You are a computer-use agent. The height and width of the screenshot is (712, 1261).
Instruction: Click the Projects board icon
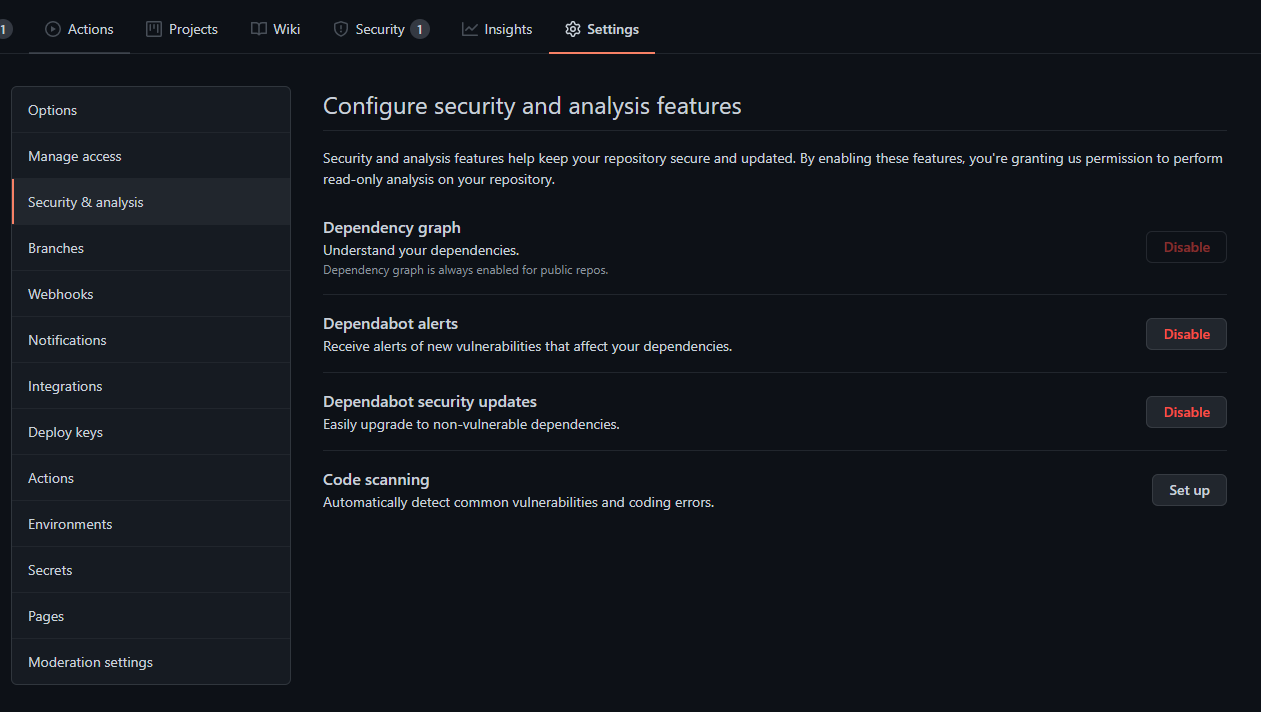[153, 29]
